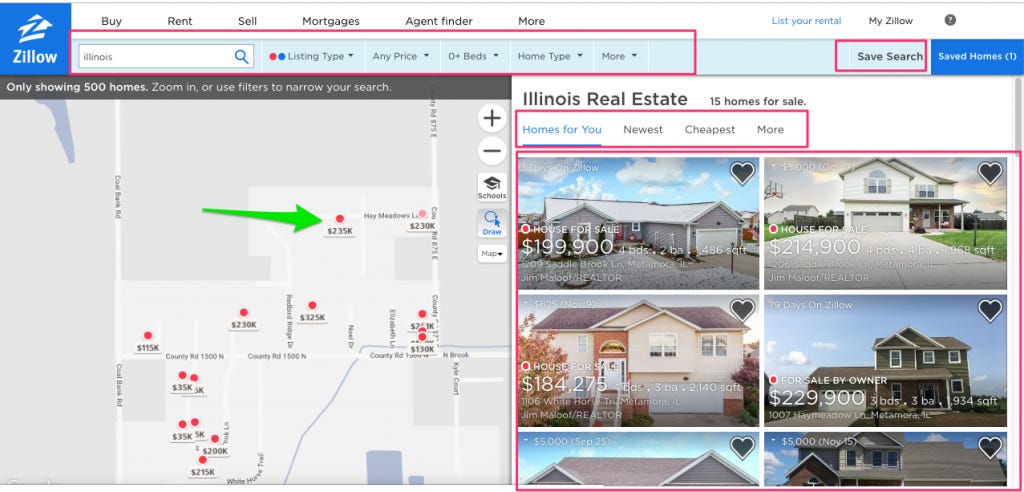This screenshot has width=1024, height=492.
Task: Click the $230K marker on Hay Meadows Ln
Action: [422, 220]
